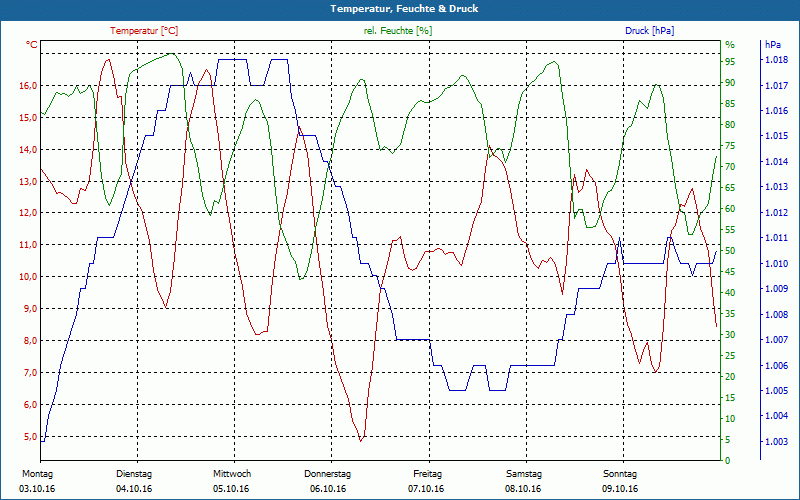Click the date '04.10.16'
The image size is (800, 500).
(x=134, y=489)
